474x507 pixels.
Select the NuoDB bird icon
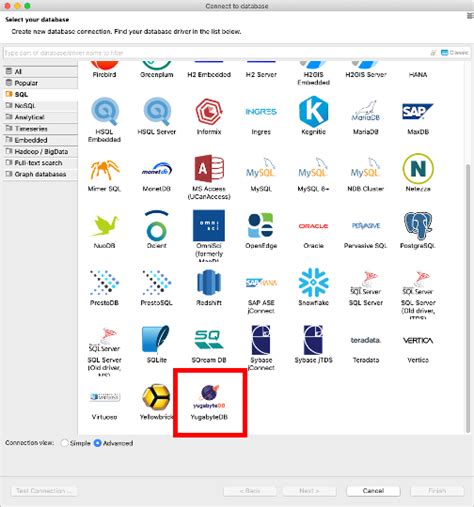click(x=104, y=225)
